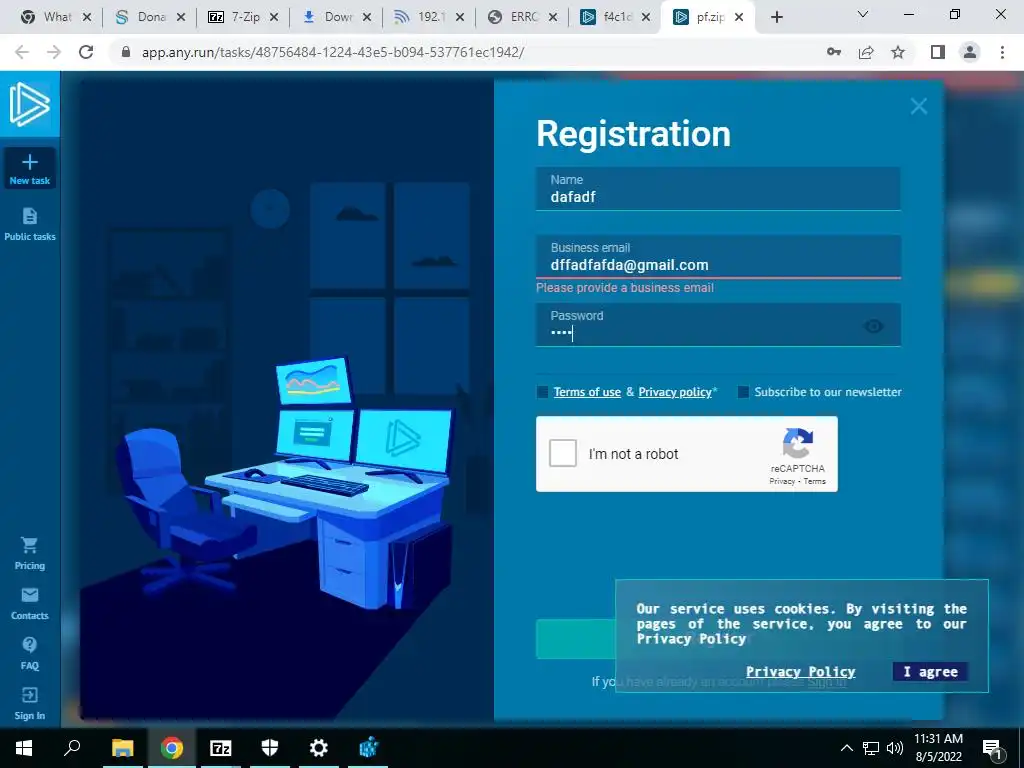Switch to the What tab
The image size is (1024, 768).
pos(57,17)
